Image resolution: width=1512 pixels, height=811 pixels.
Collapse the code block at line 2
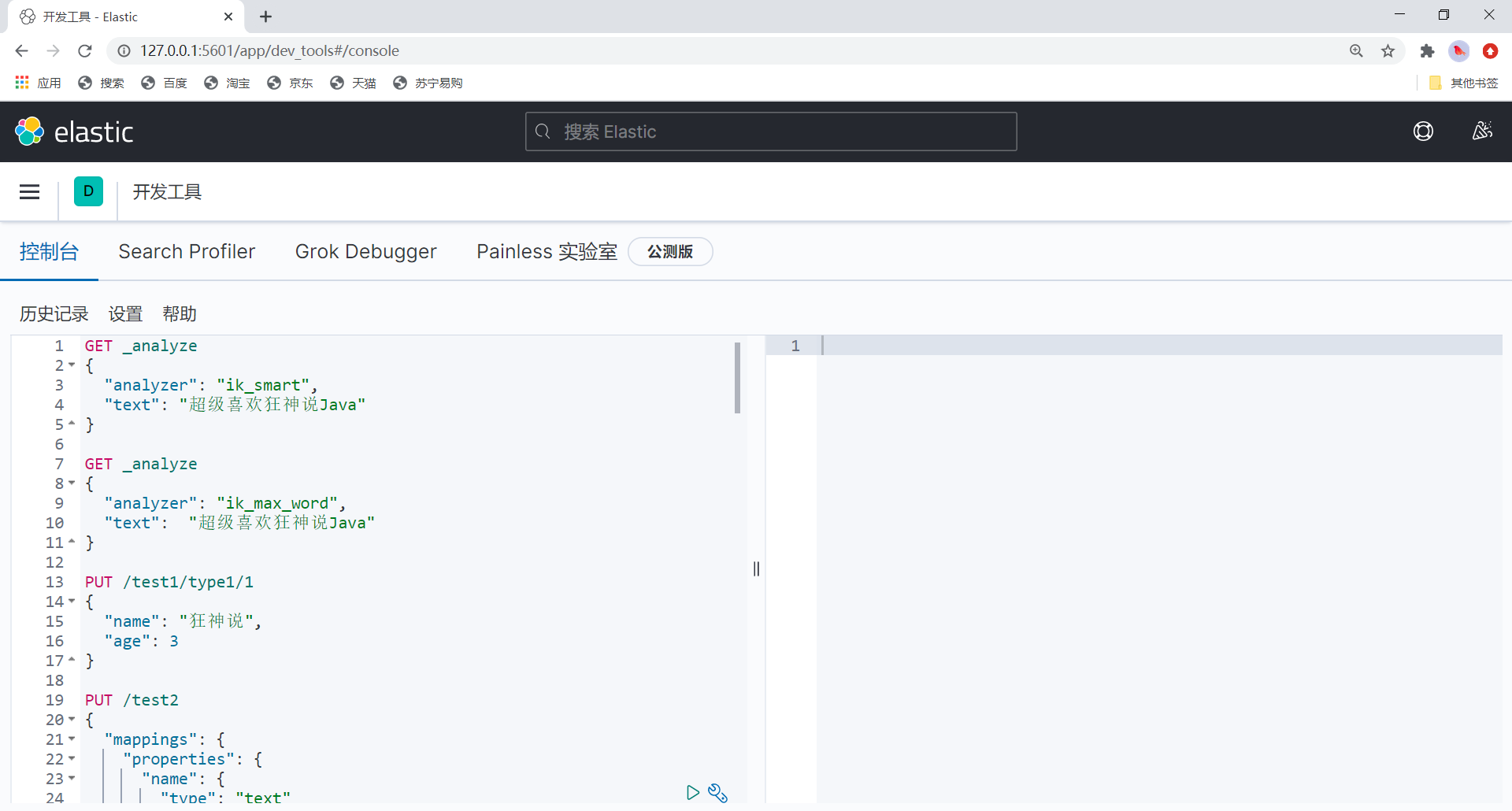pyautogui.click(x=72, y=365)
